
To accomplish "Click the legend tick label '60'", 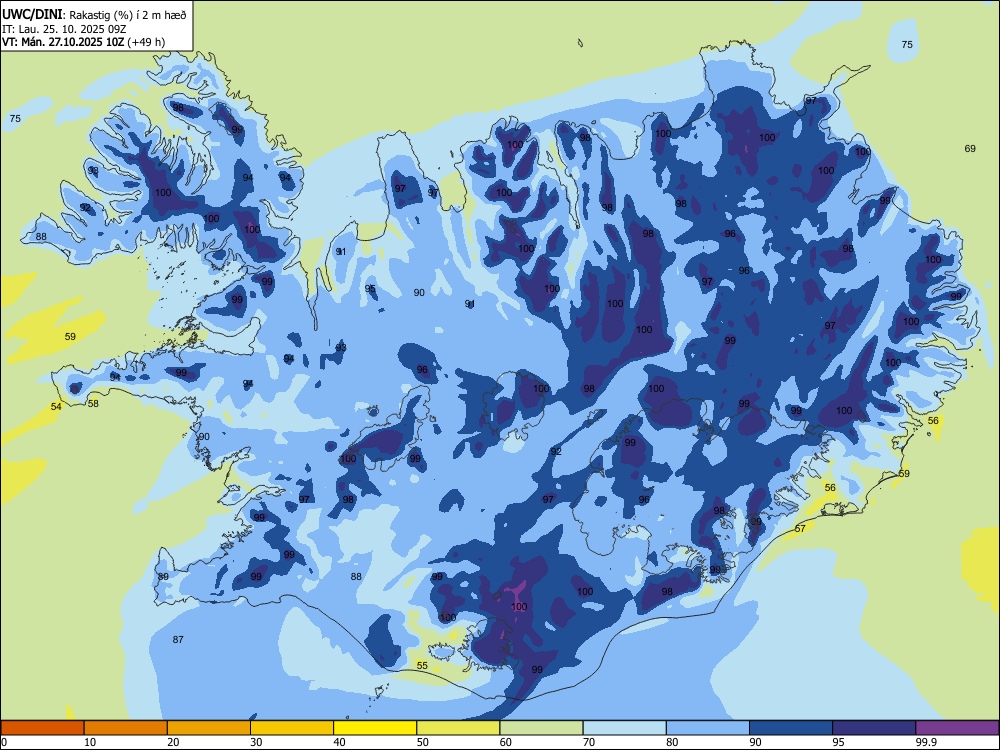I will [x=506, y=742].
